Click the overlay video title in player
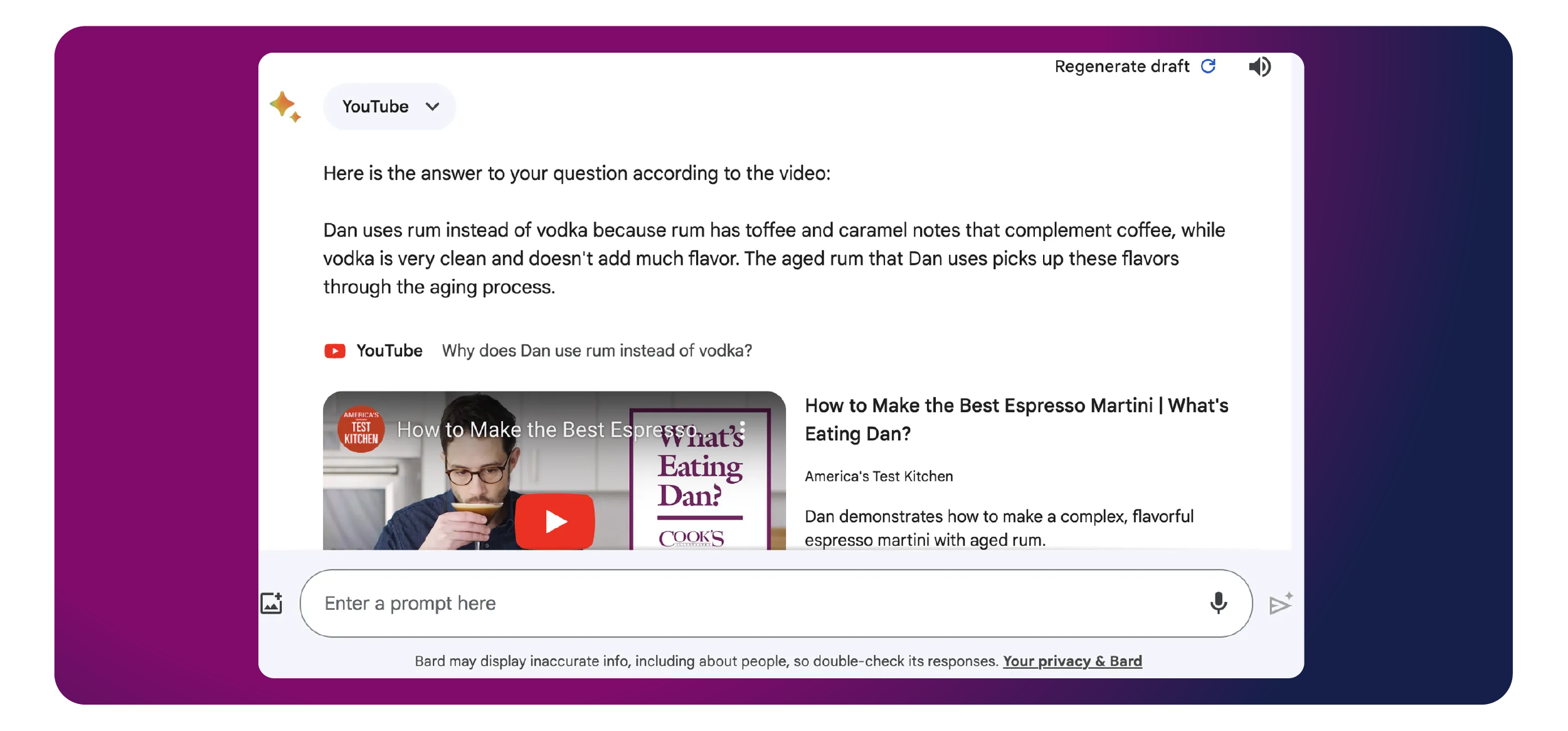Screen dimensions: 1568x731 [x=546, y=430]
